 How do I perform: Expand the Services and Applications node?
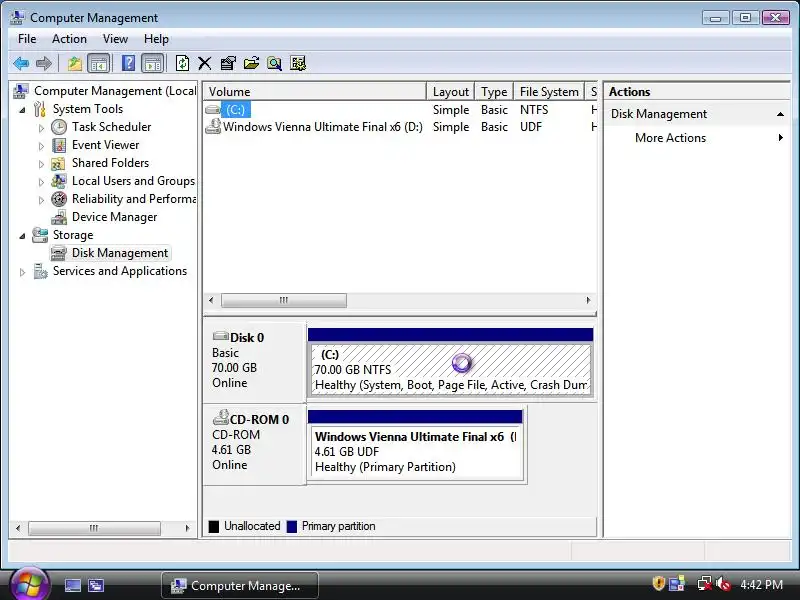[22, 272]
